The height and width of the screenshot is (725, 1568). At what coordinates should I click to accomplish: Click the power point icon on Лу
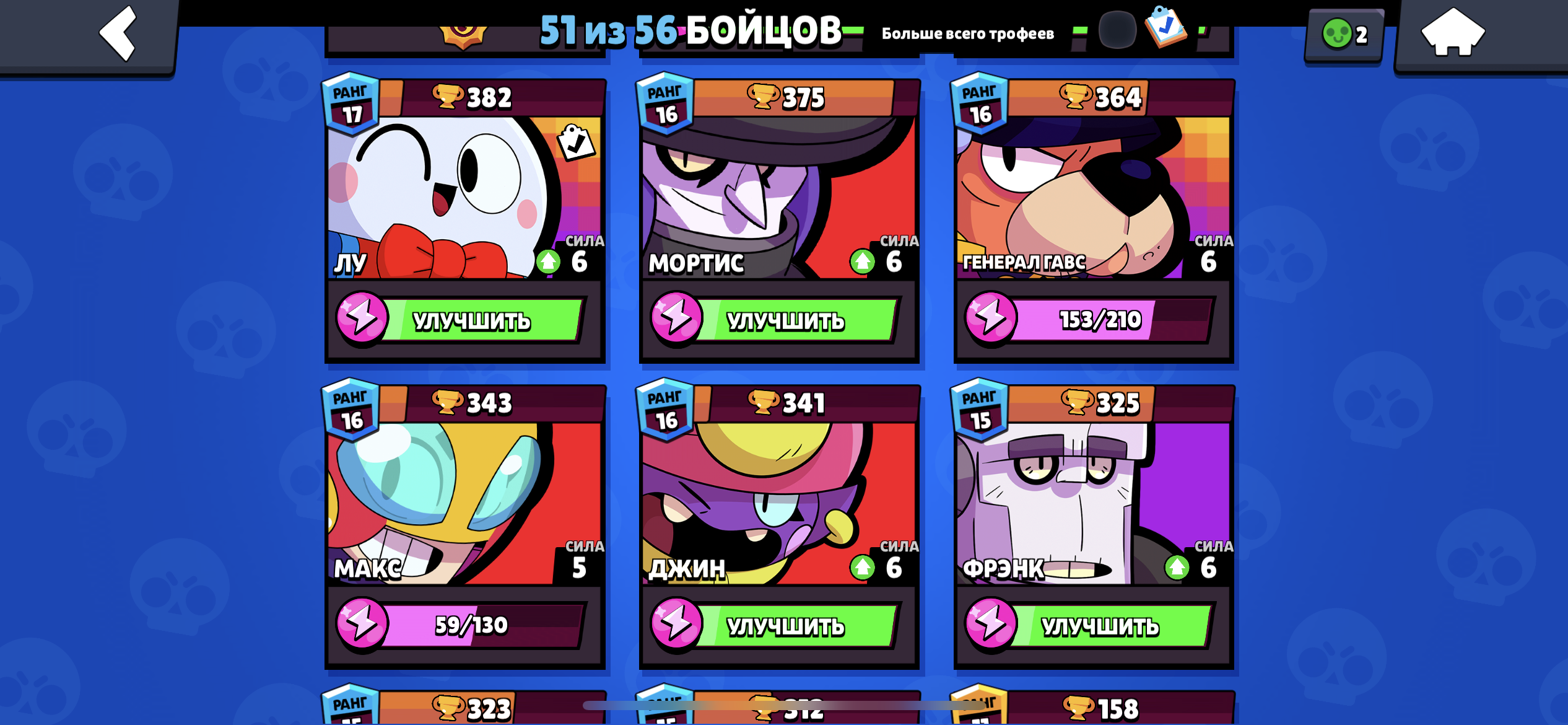point(362,318)
